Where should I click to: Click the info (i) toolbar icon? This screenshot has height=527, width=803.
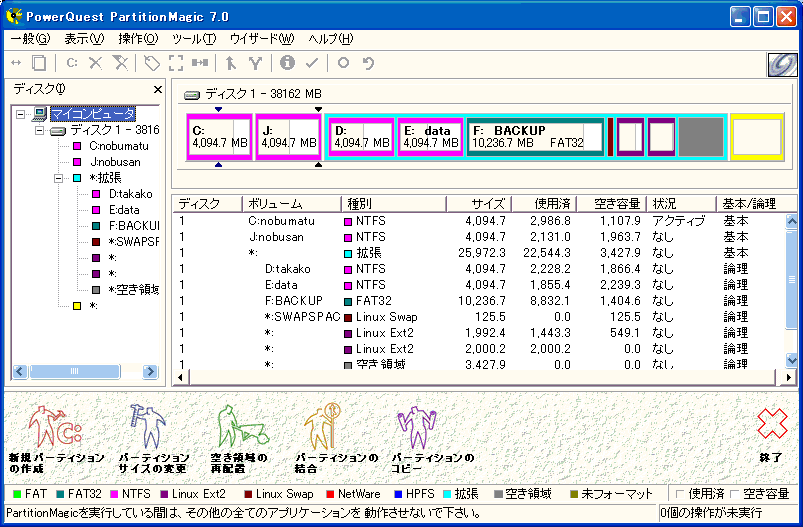click(287, 63)
